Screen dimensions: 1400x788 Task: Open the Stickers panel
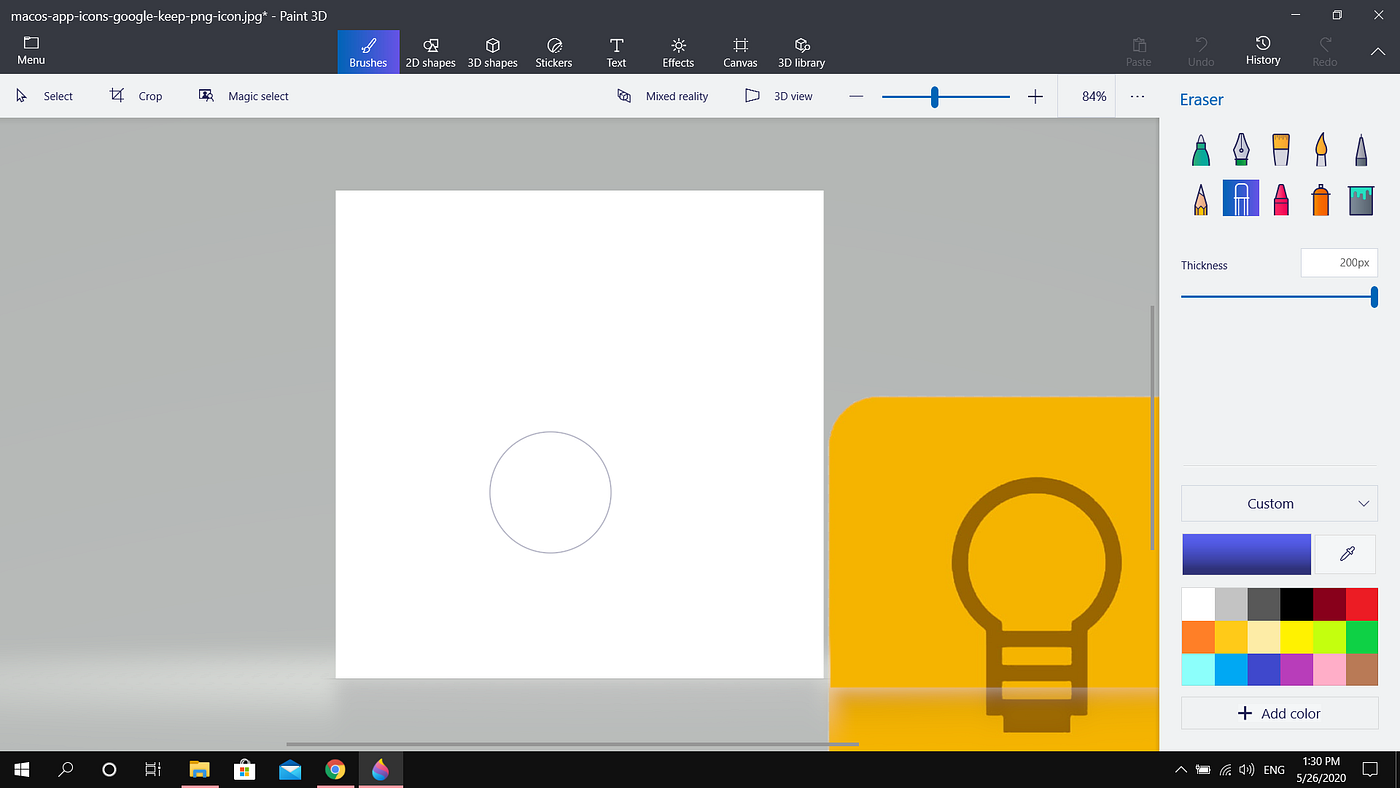tap(554, 51)
